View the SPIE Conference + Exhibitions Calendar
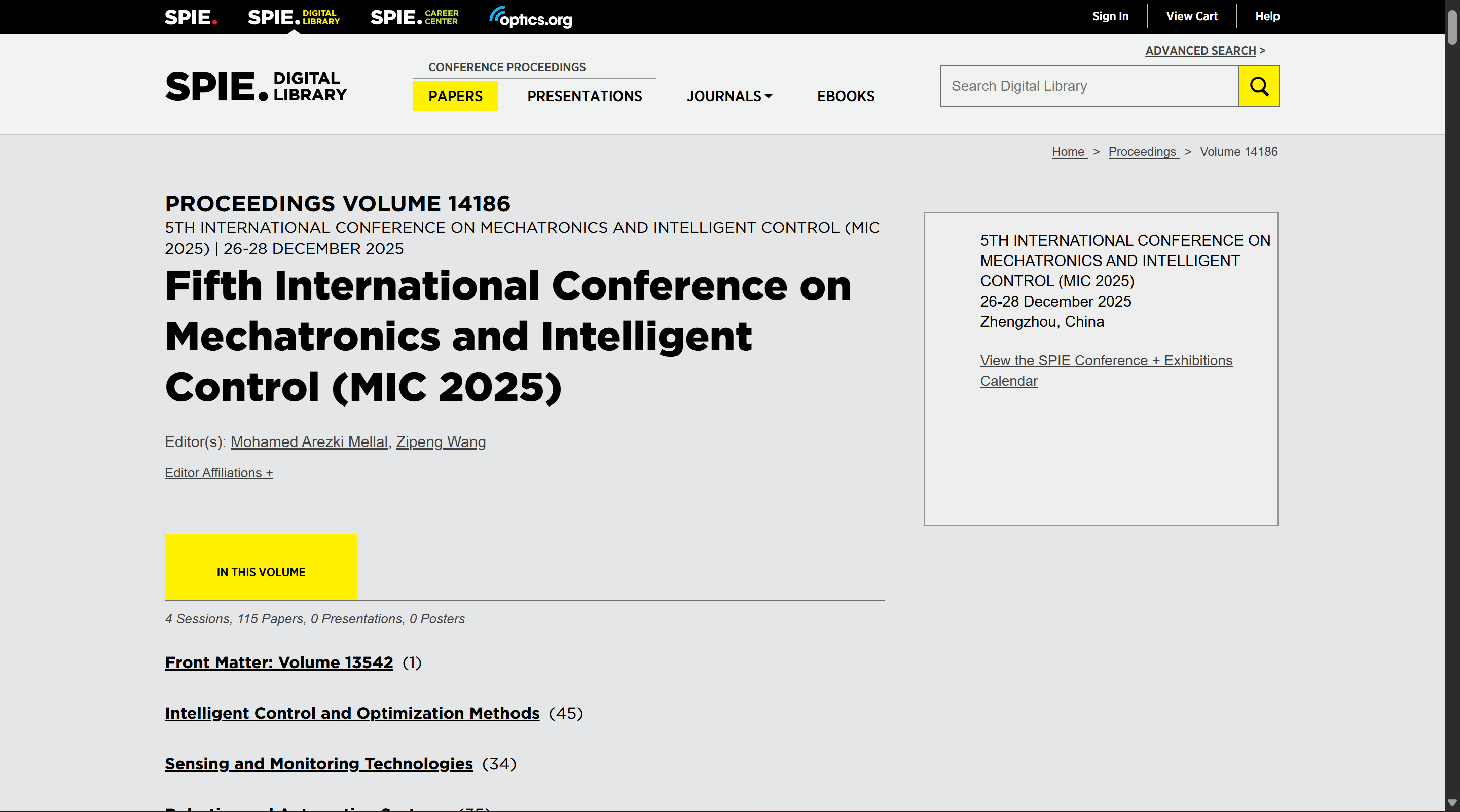 (x=1106, y=371)
